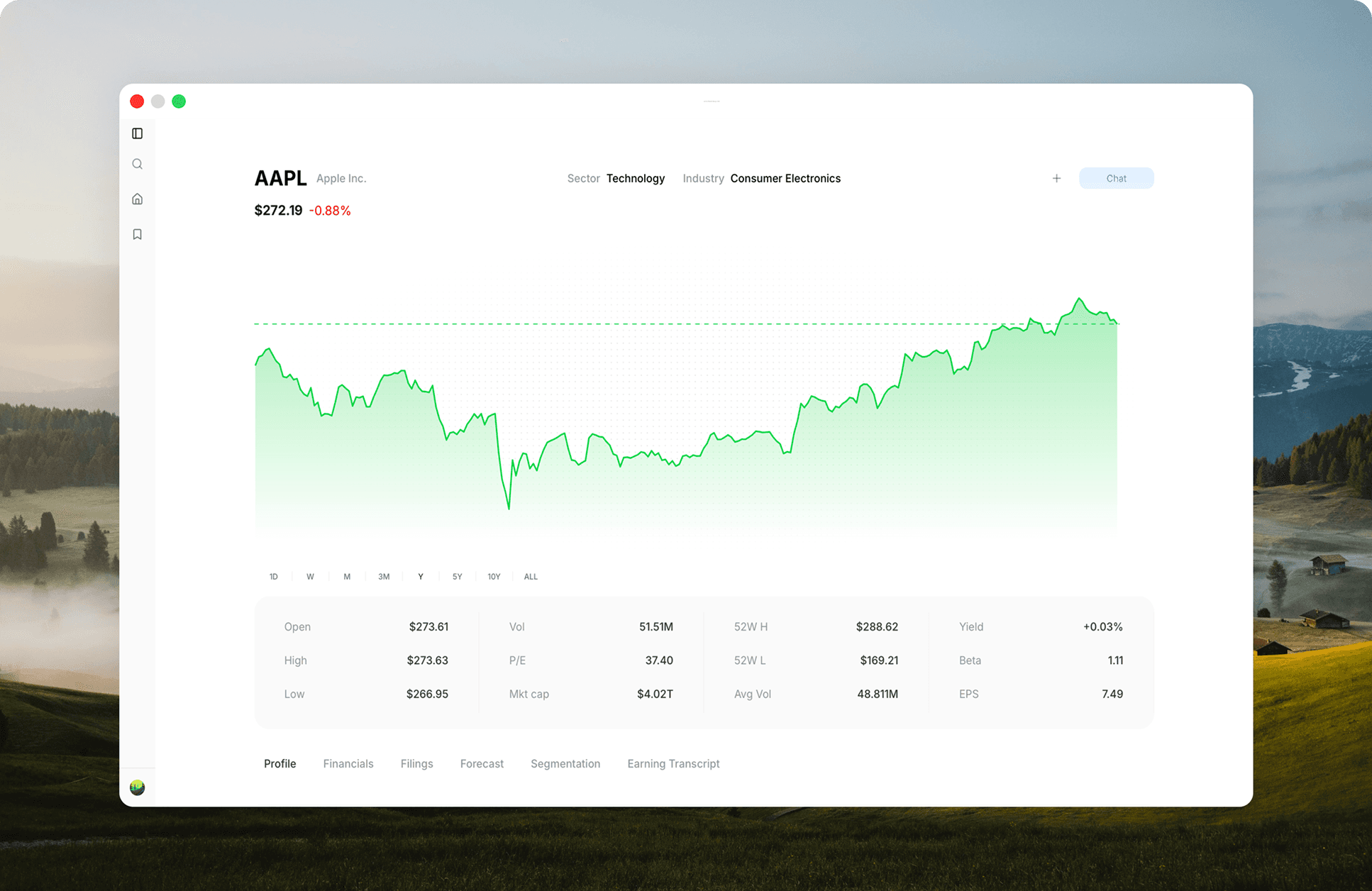Image resolution: width=1372 pixels, height=891 pixels.
Task: Click the Consumer Electronics industry link
Action: (785, 179)
